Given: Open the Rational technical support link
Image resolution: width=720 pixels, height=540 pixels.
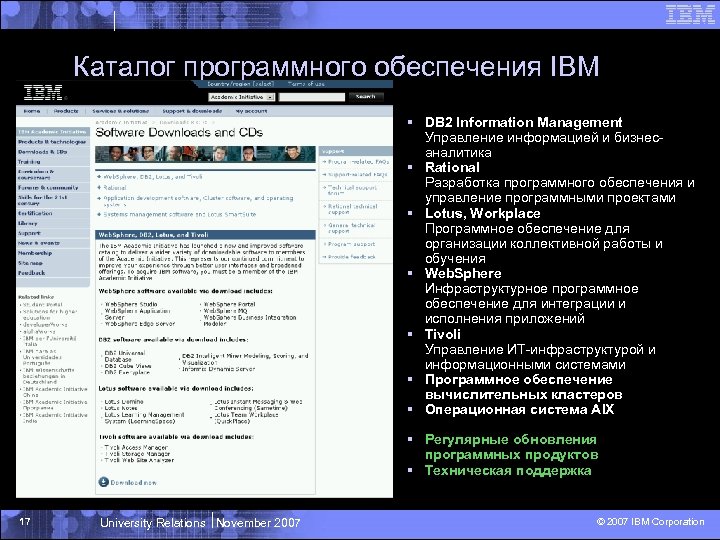Looking at the screenshot, I should [352, 209].
